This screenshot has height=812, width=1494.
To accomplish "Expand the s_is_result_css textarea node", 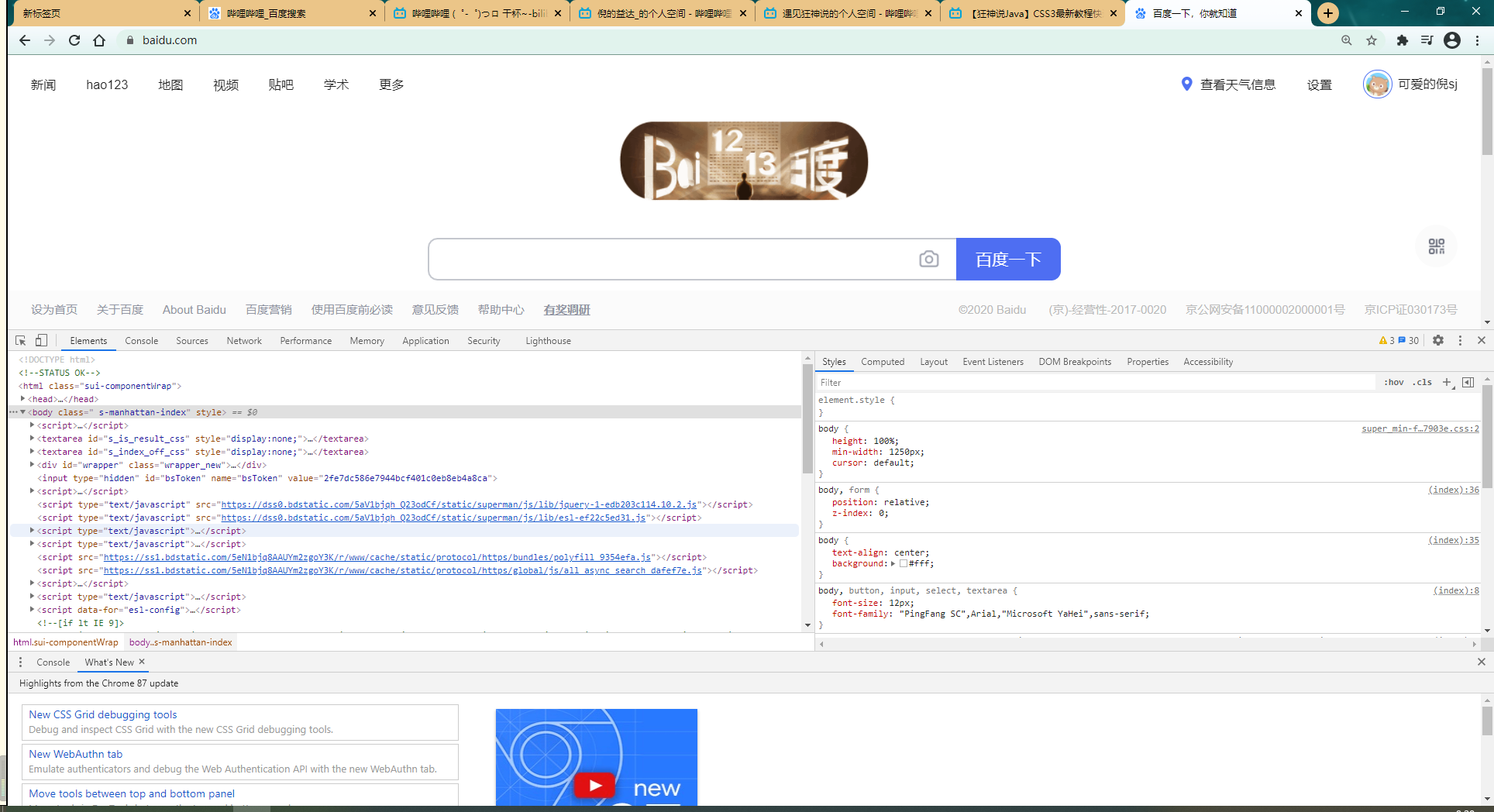I will pos(32,439).
